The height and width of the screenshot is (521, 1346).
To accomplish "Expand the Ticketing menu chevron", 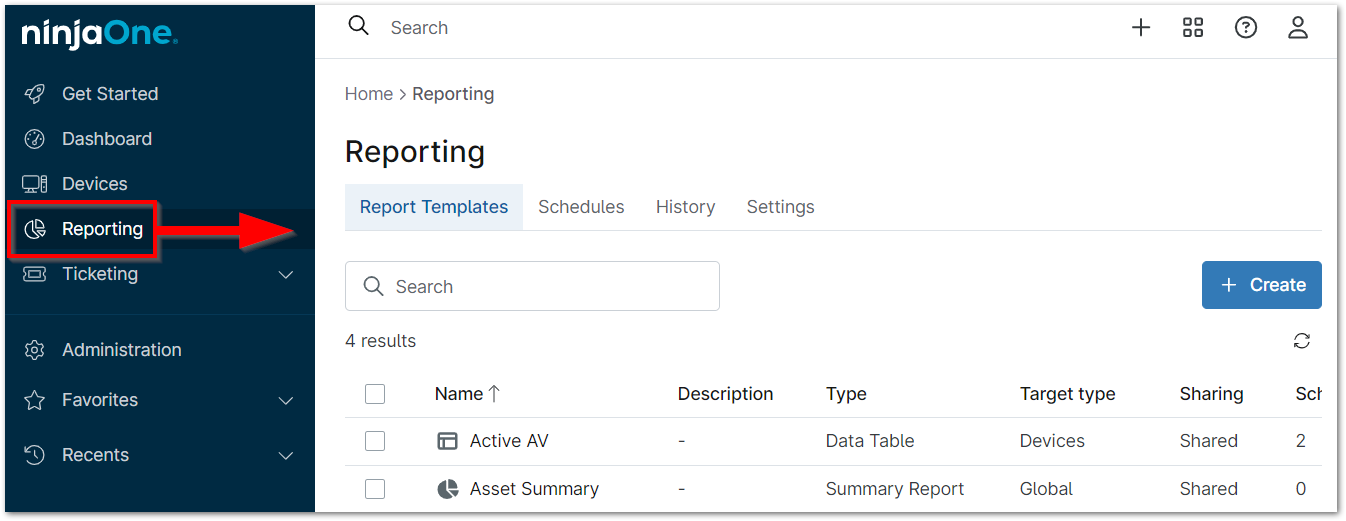I will [x=286, y=274].
